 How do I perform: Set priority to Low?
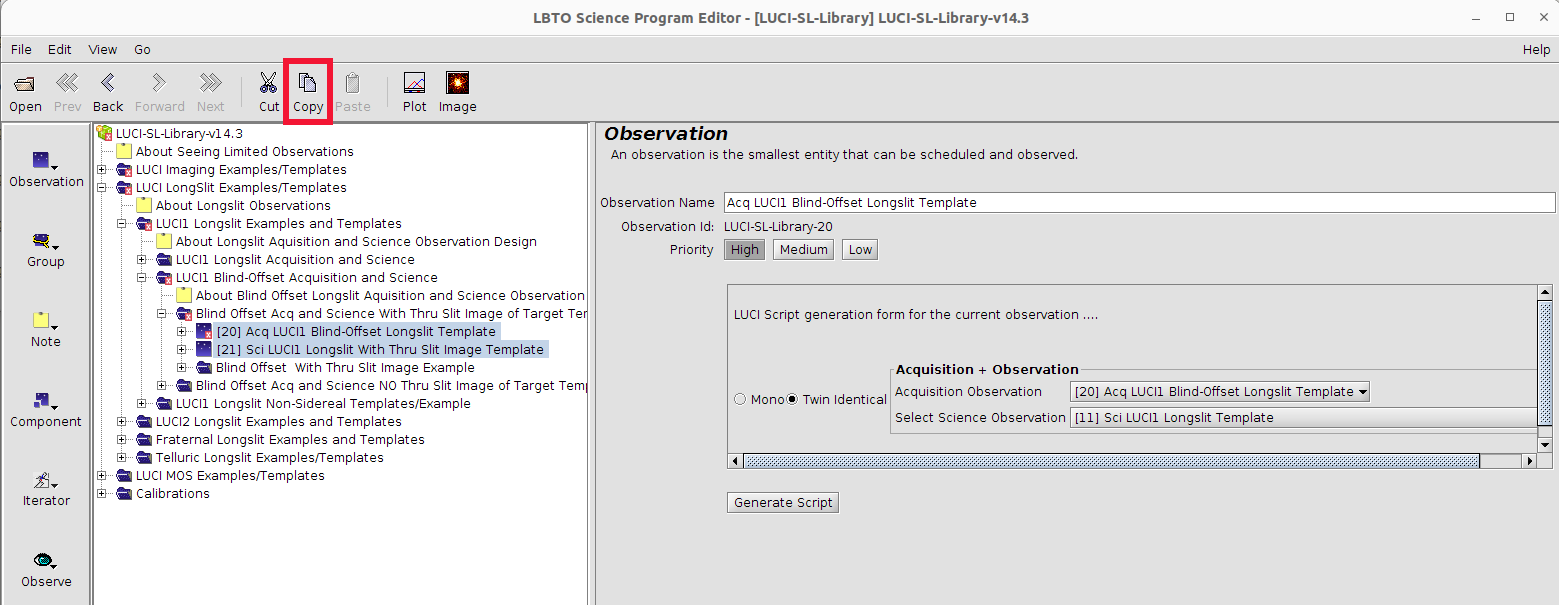tap(860, 250)
